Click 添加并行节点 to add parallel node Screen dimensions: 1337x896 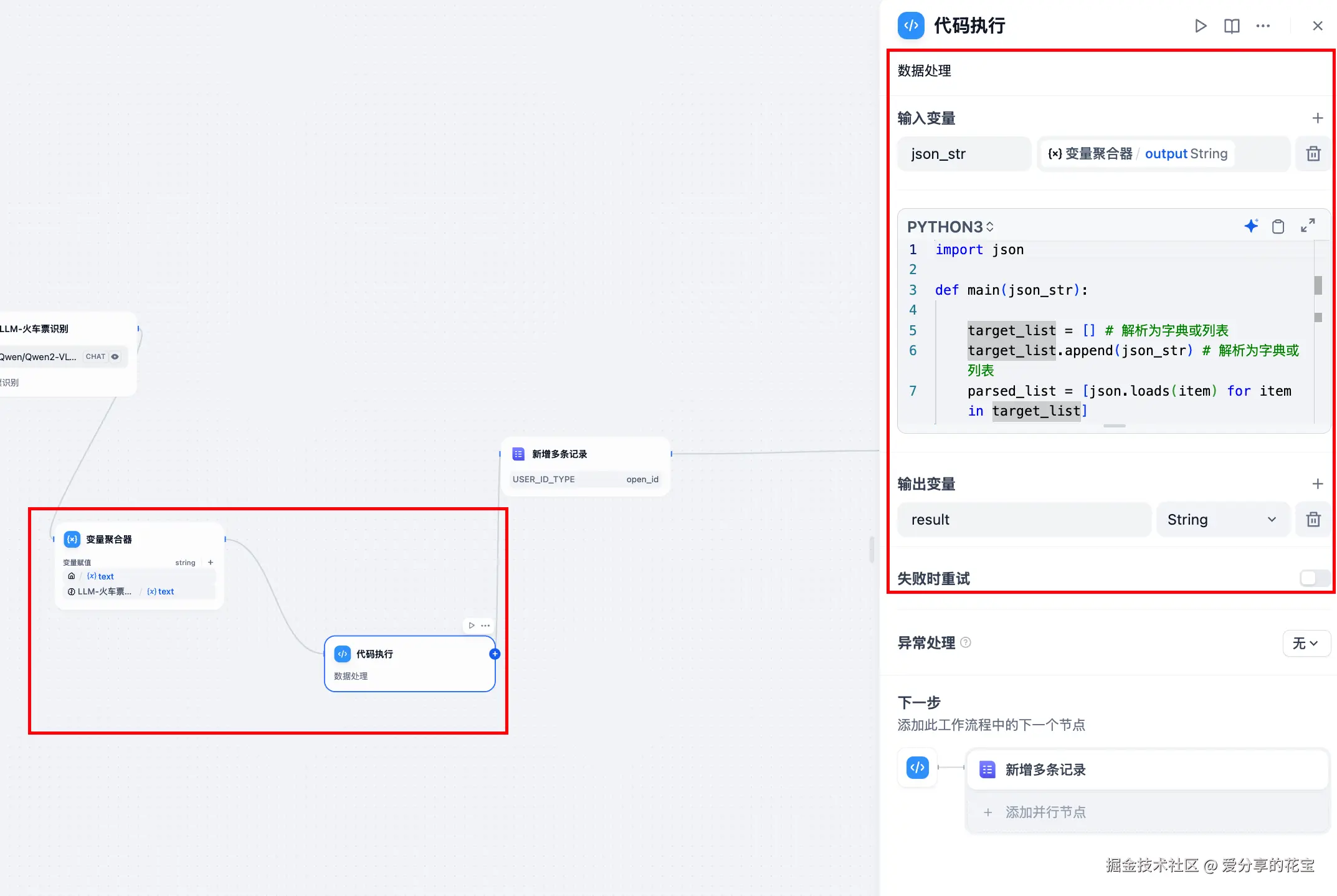point(1045,812)
